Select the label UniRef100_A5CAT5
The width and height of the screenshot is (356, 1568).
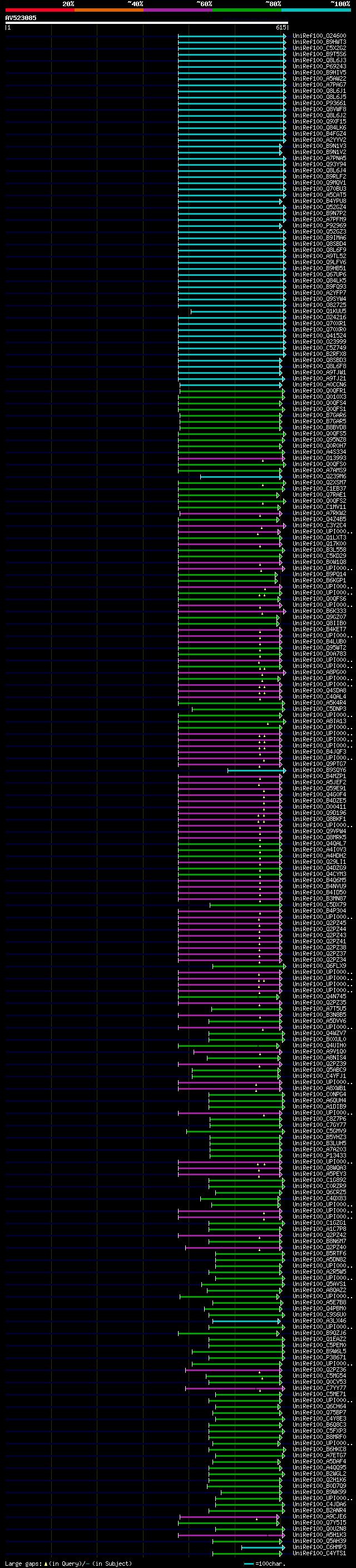319,195
